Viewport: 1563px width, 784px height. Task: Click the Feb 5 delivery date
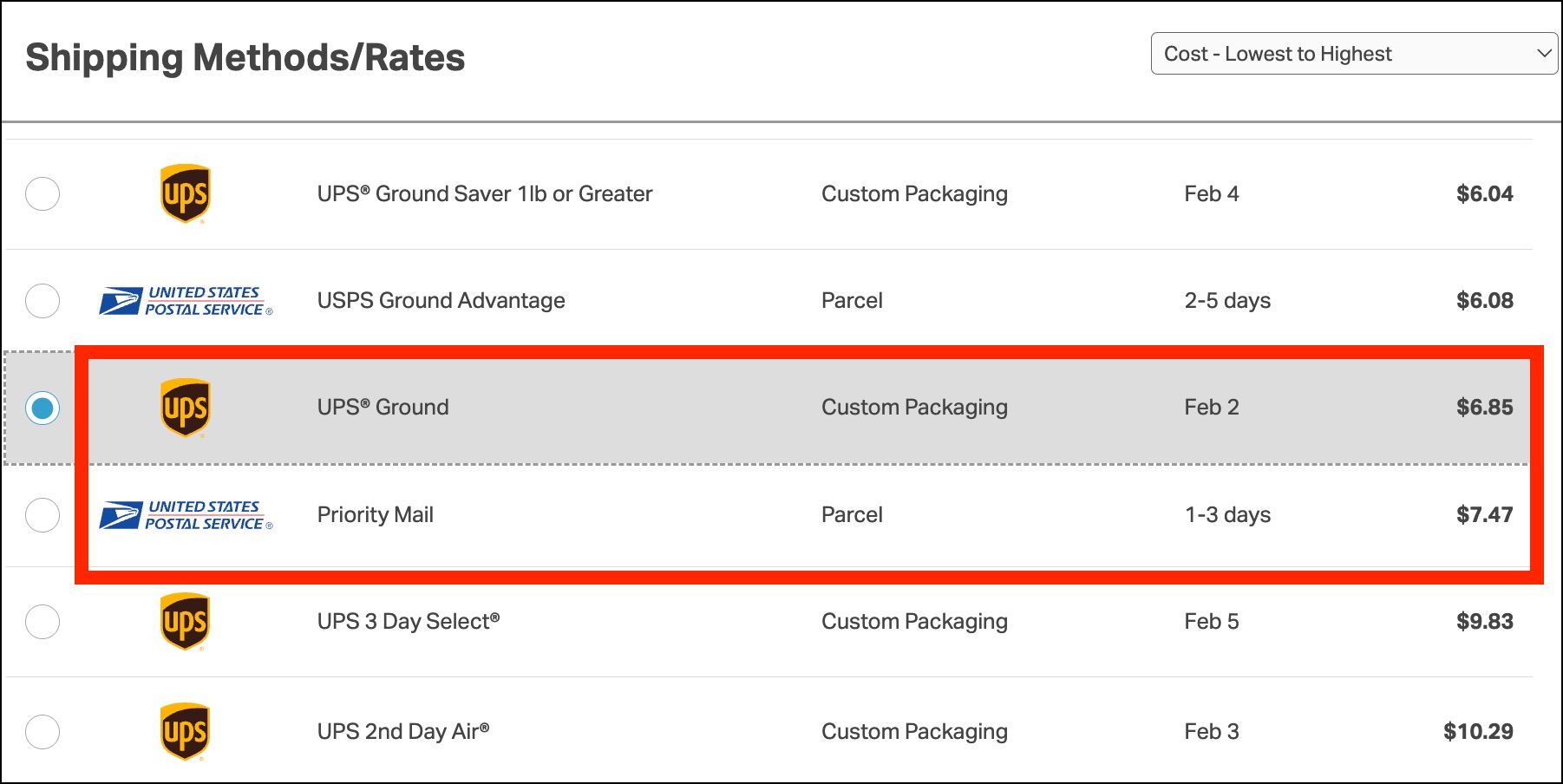point(1211,622)
